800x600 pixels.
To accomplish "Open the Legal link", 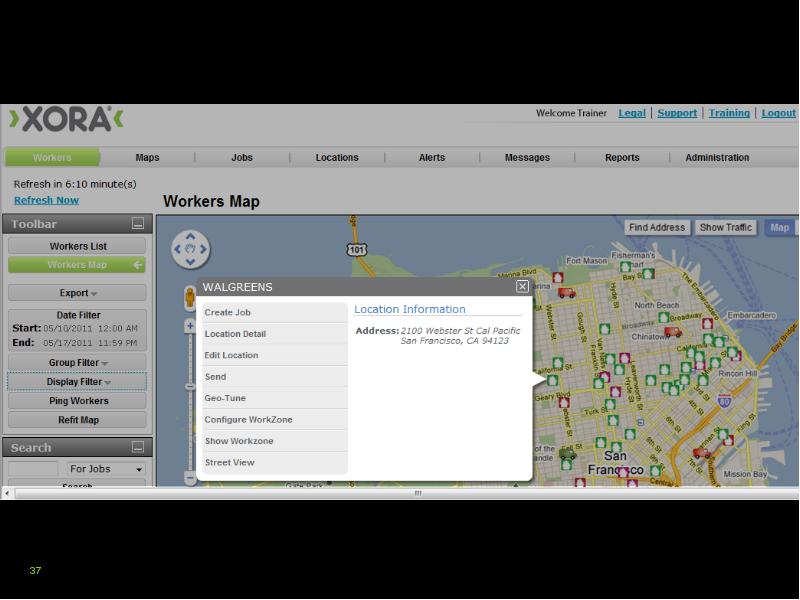I will (632, 113).
